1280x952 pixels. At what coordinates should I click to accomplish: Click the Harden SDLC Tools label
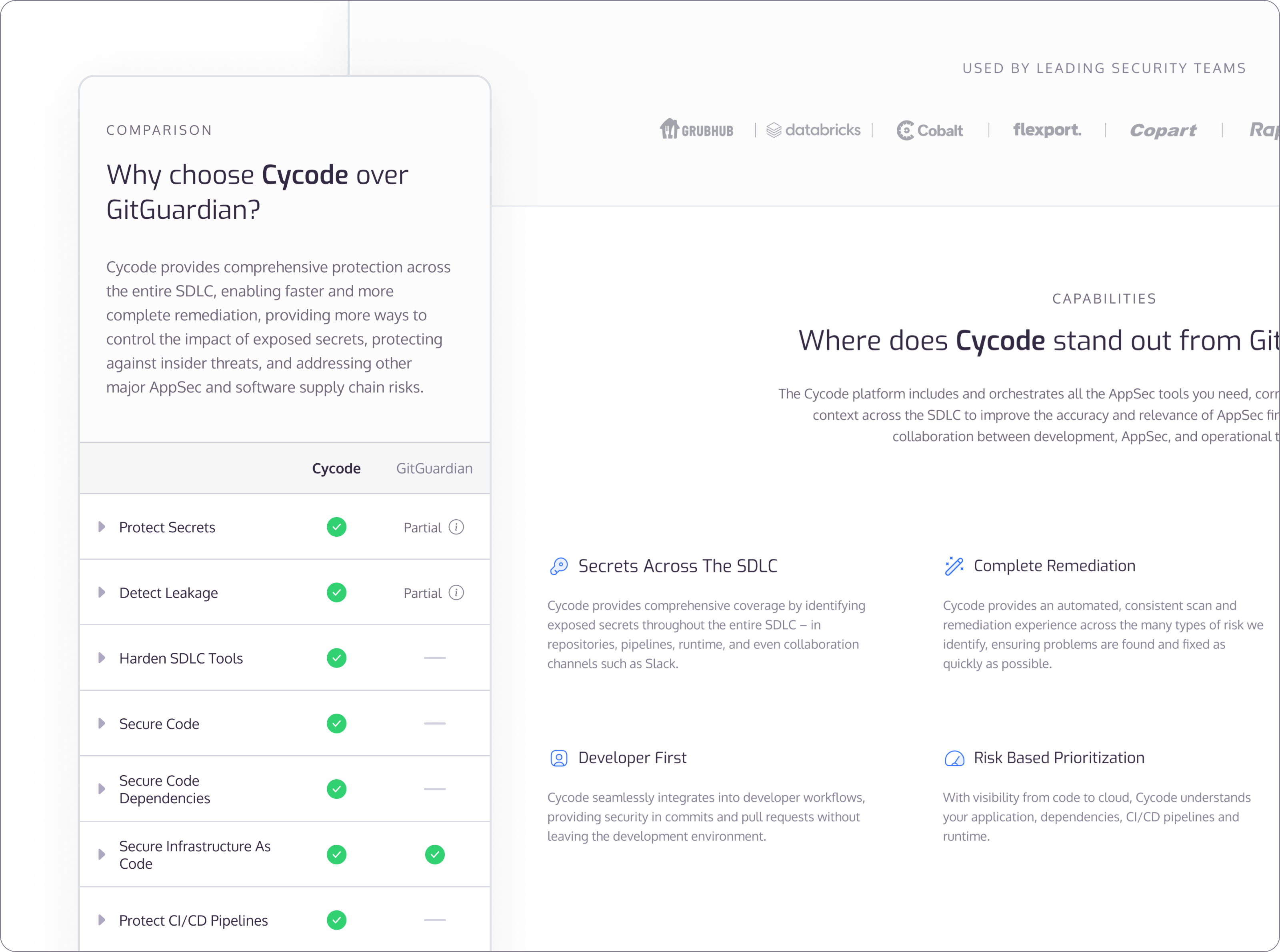181,658
